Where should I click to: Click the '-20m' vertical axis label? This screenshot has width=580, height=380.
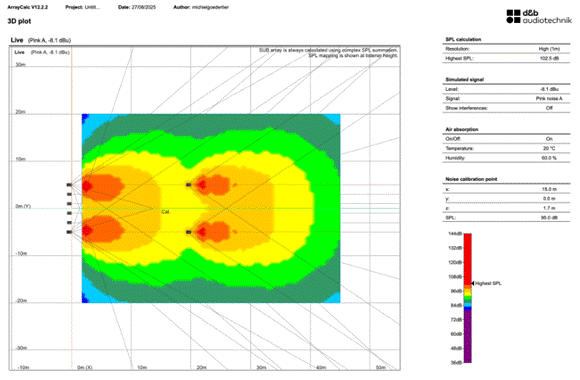20,301
